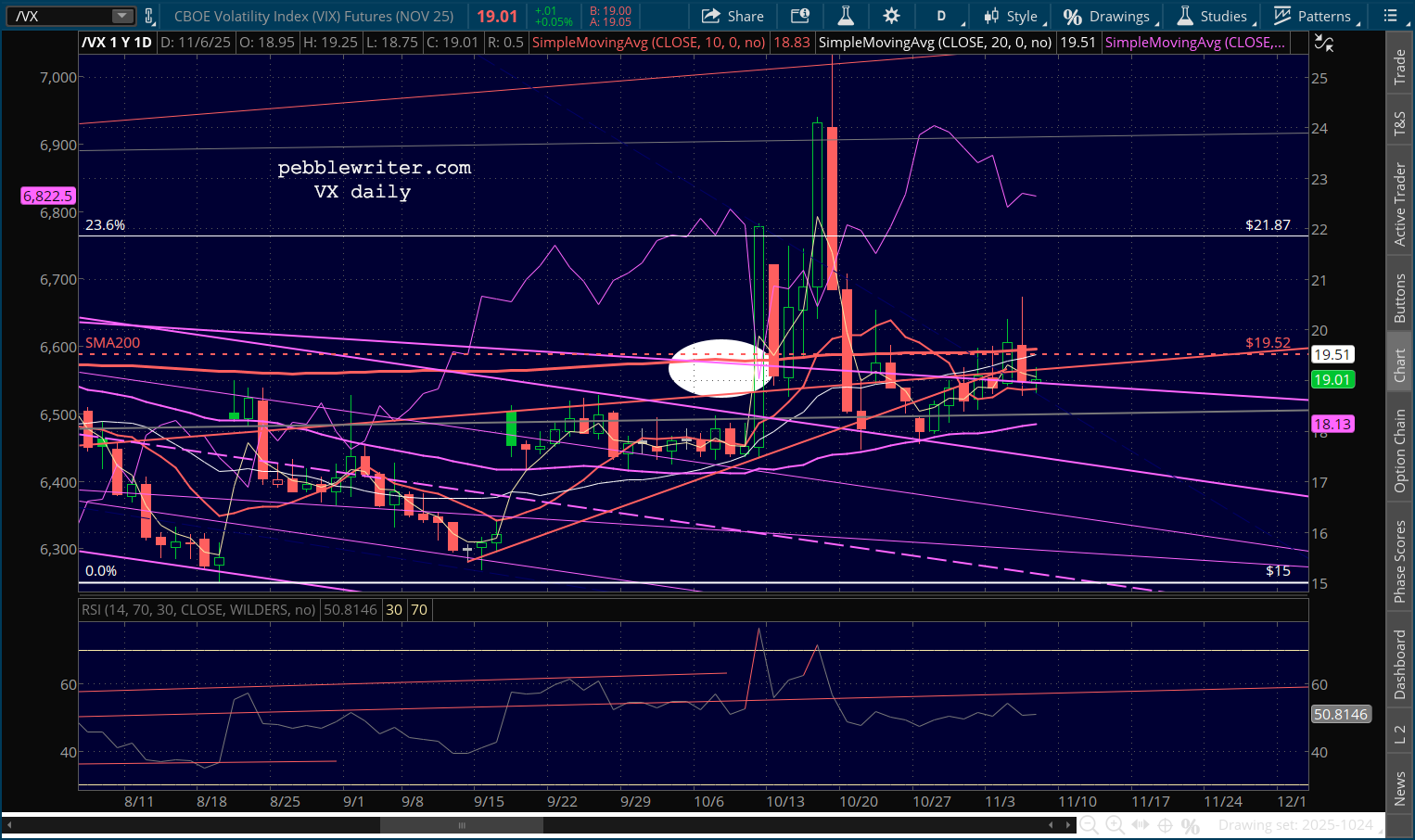This screenshot has width=1415, height=840.
Task: Click the ask 19.05 quote
Action: pyautogui.click(x=610, y=22)
